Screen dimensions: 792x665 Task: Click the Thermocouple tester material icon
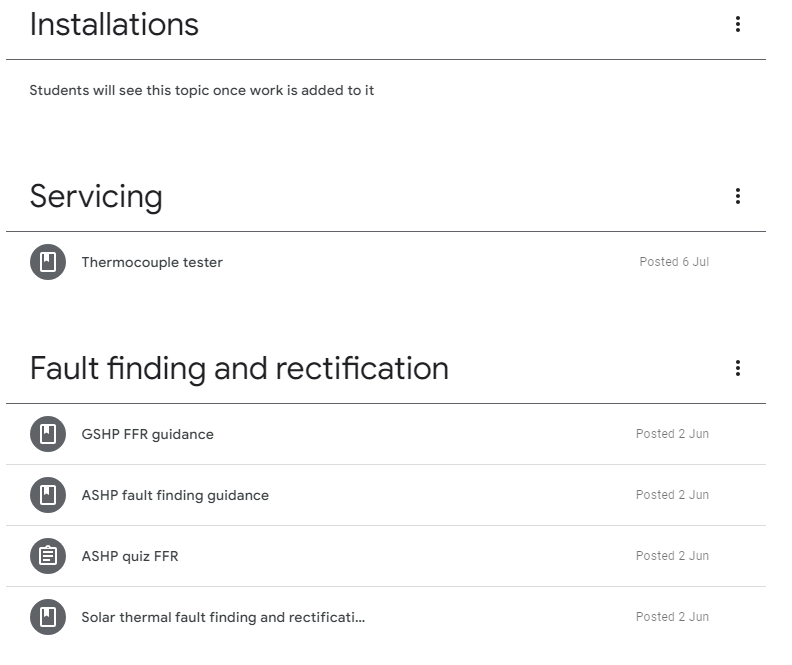48,262
